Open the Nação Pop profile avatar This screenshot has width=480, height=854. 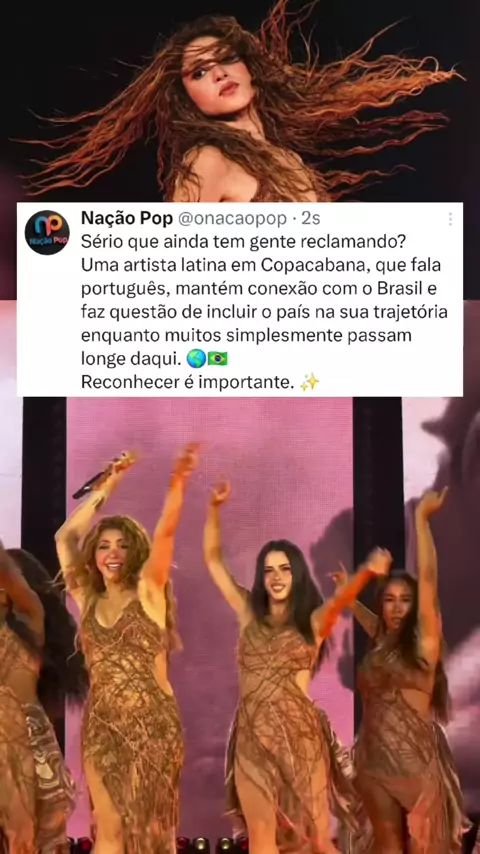point(47,233)
